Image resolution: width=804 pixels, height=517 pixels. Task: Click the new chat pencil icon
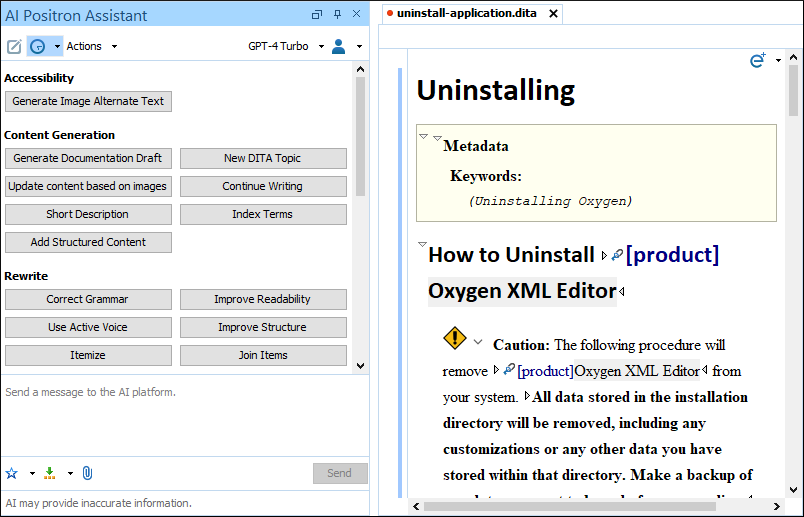pyautogui.click(x=14, y=47)
